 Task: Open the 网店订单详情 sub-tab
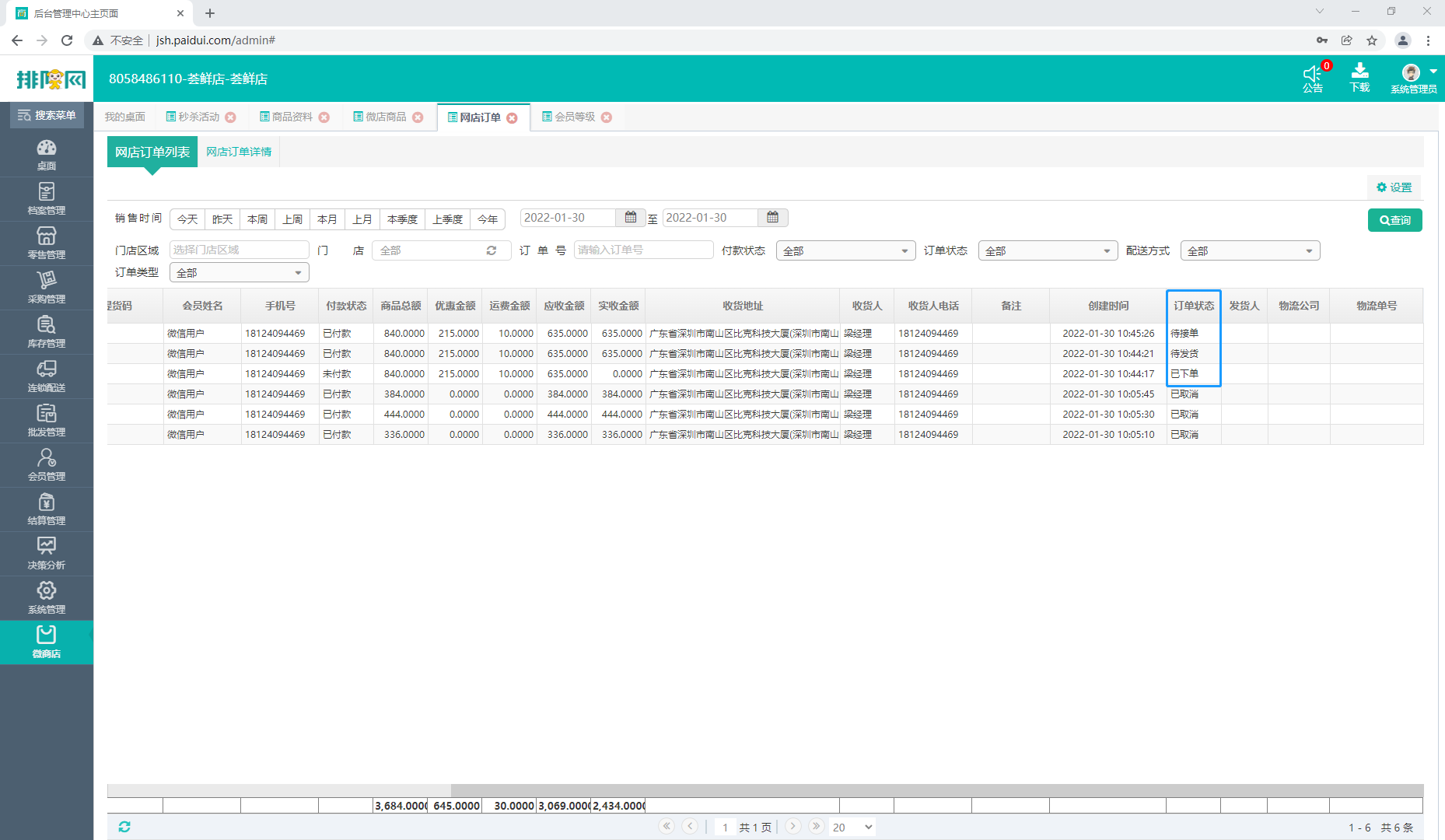coord(239,152)
